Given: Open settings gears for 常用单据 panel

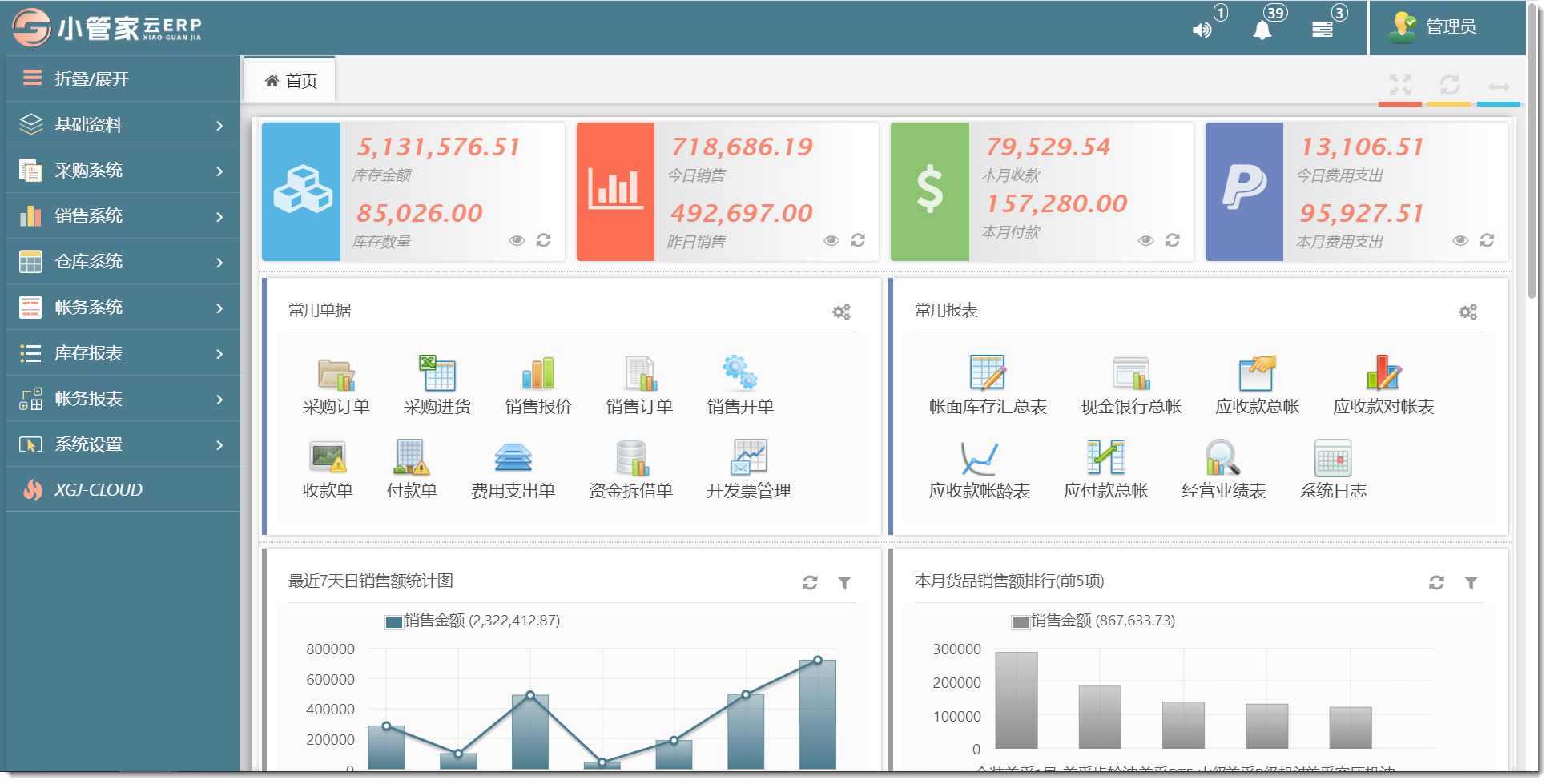Looking at the screenshot, I should (841, 312).
